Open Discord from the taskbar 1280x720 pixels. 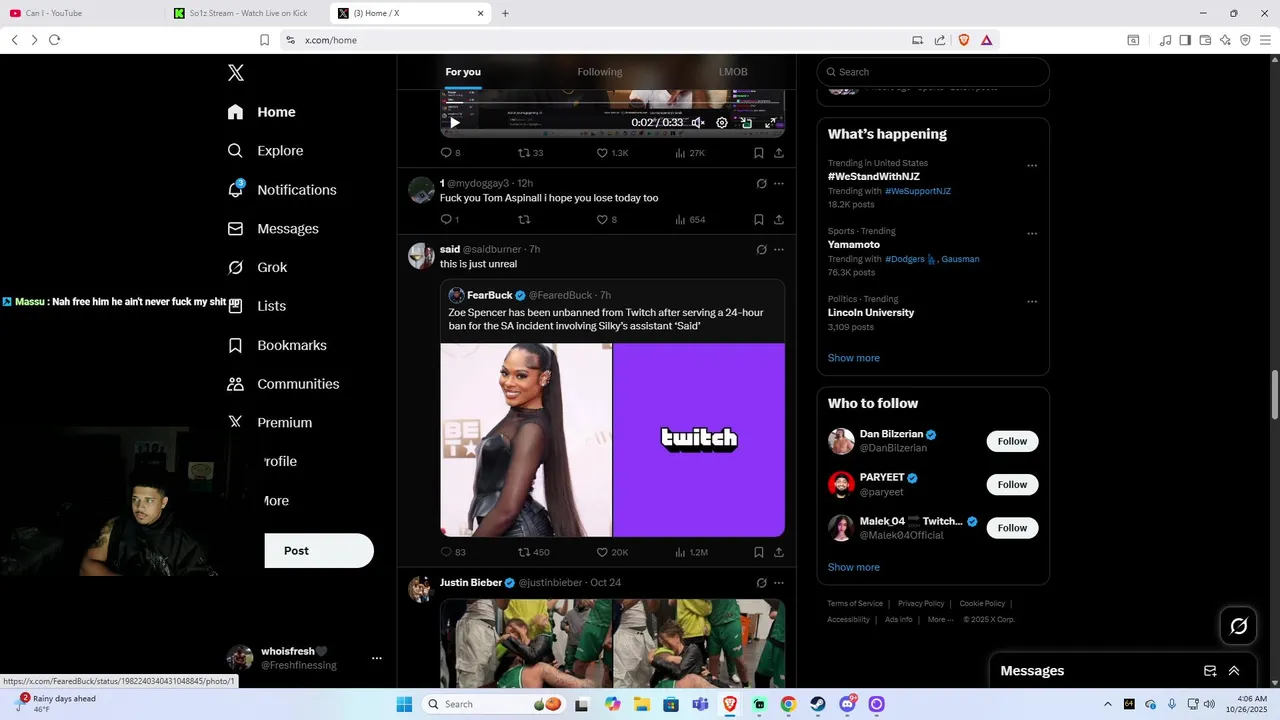[847, 704]
